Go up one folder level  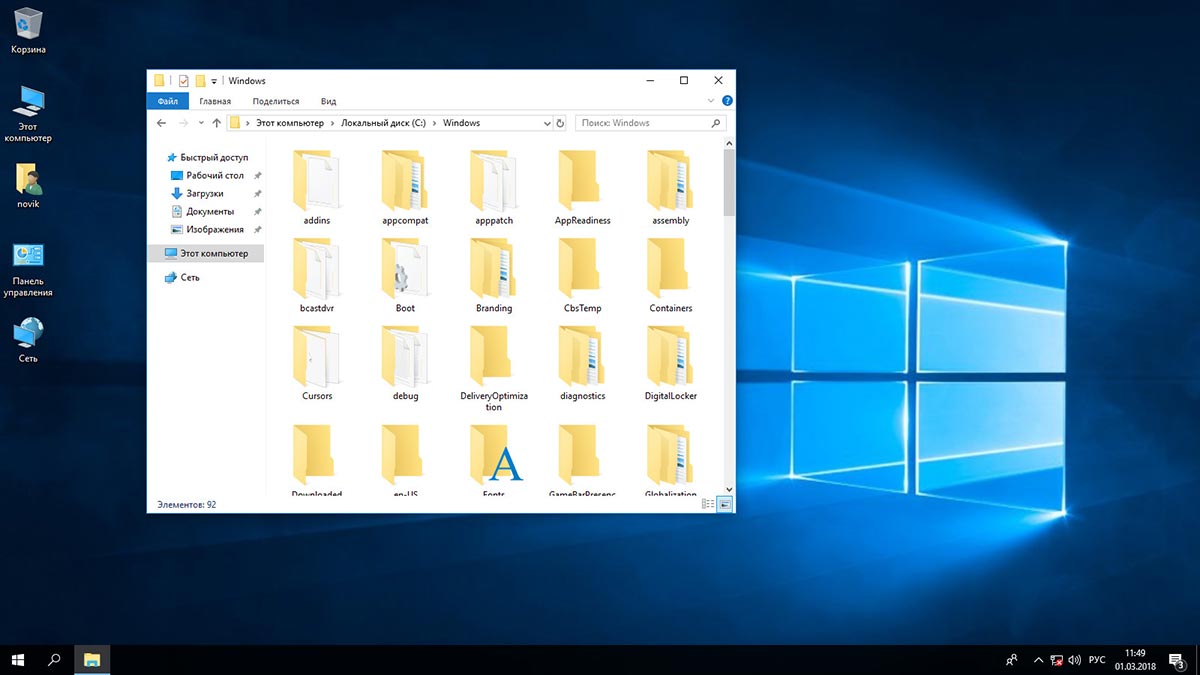click(216, 123)
